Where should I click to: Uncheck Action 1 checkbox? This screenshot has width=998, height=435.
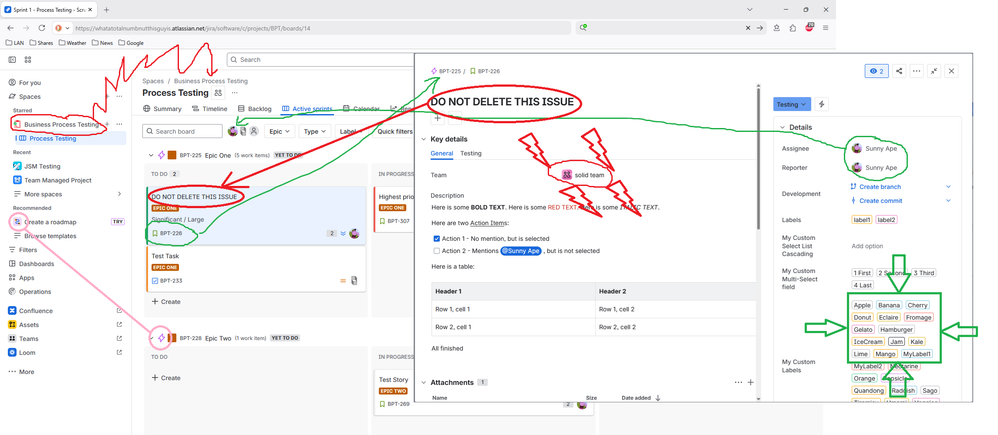click(x=437, y=239)
